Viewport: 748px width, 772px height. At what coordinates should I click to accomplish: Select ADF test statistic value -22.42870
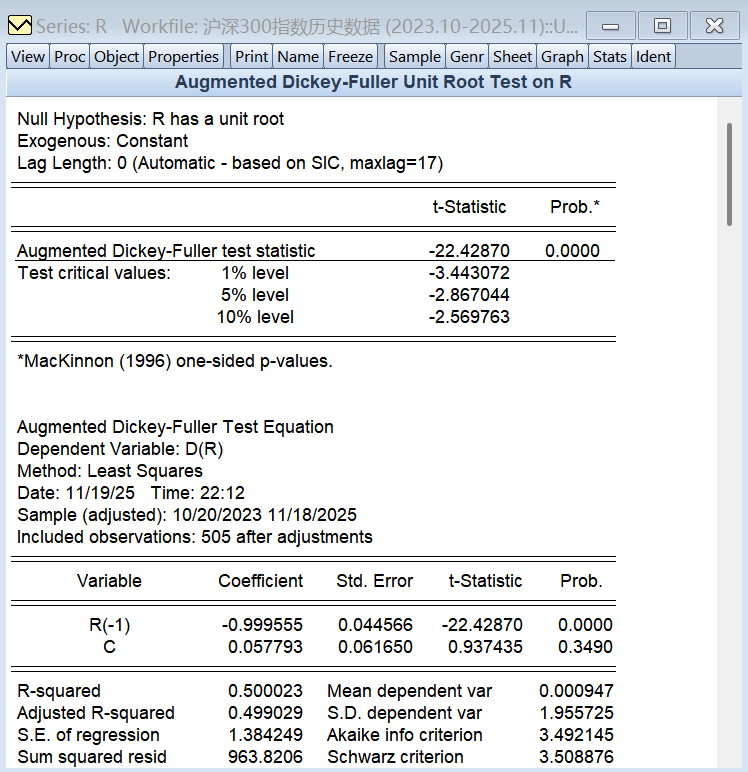[x=469, y=251]
